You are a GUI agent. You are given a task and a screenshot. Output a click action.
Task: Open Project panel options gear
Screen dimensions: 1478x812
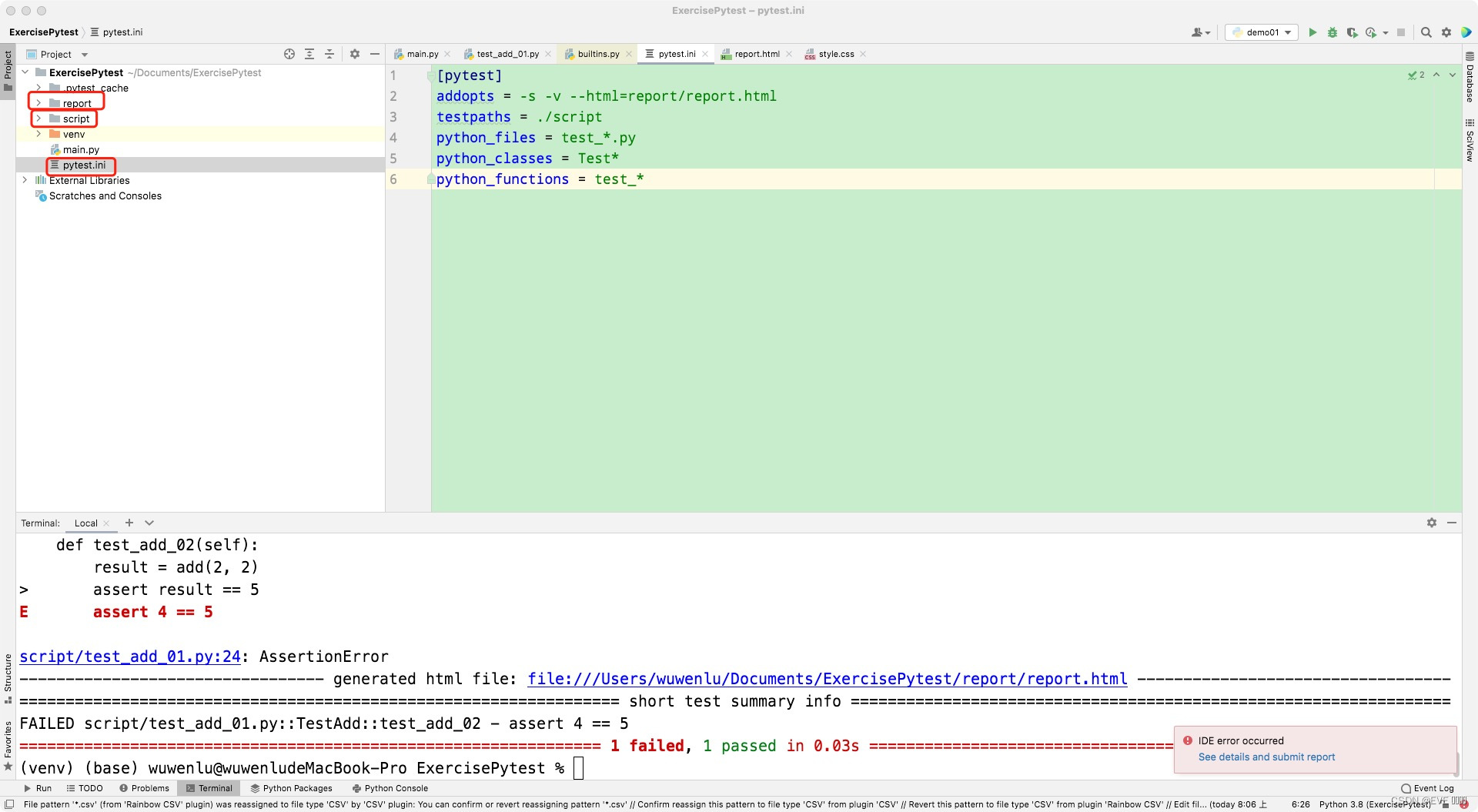pyautogui.click(x=355, y=54)
